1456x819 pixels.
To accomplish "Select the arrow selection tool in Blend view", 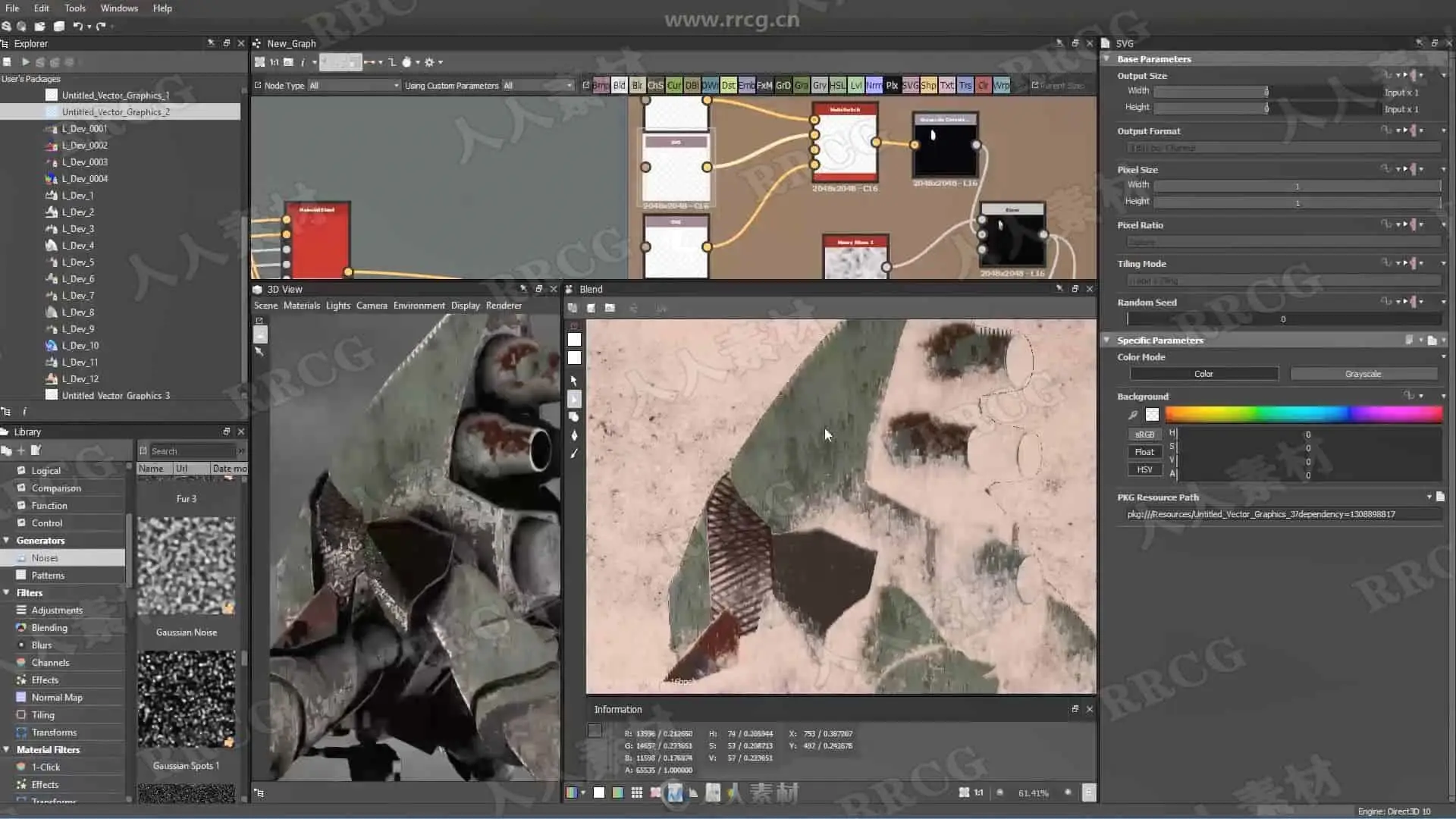I will coord(574,381).
